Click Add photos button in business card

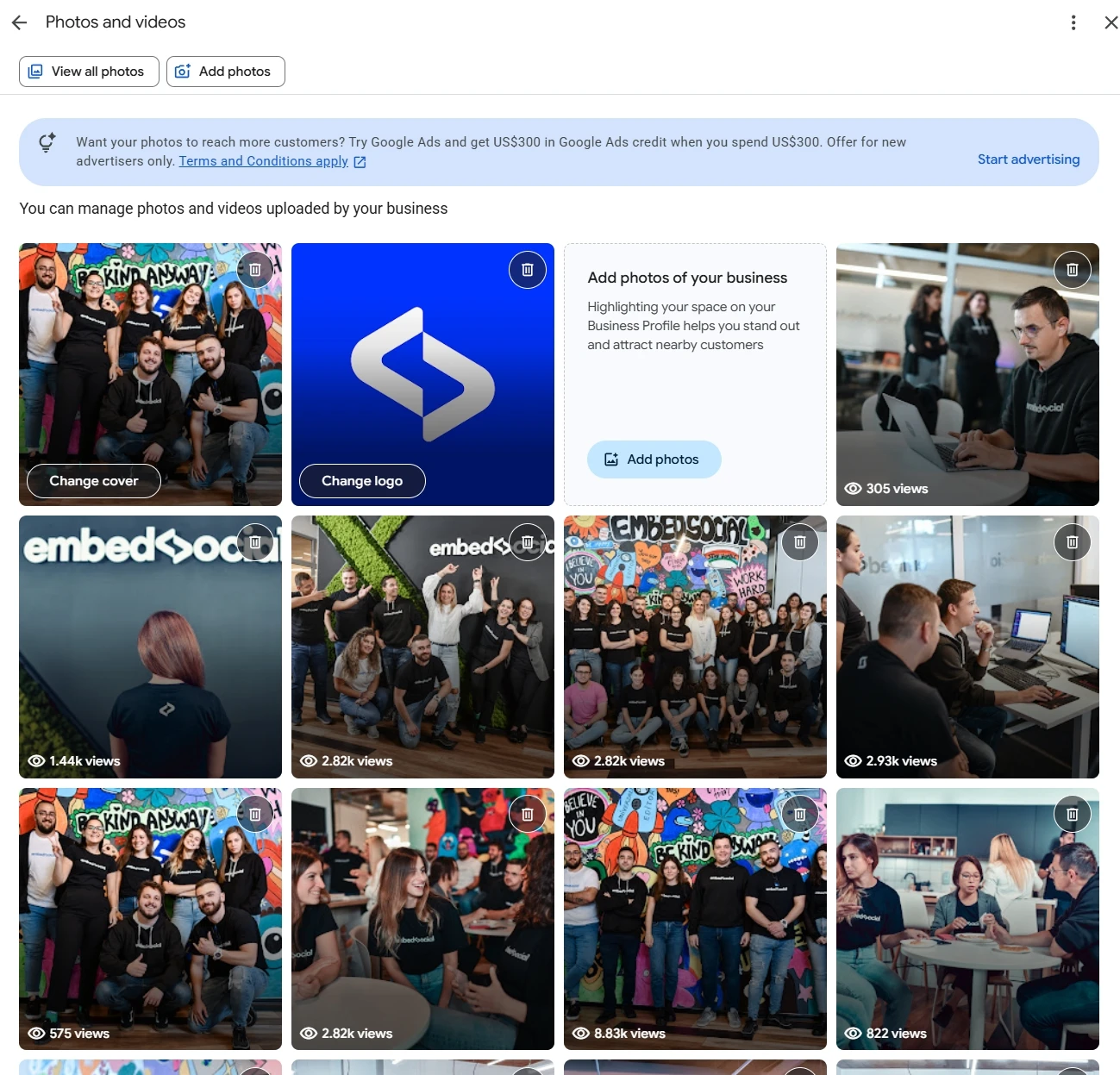pos(654,459)
